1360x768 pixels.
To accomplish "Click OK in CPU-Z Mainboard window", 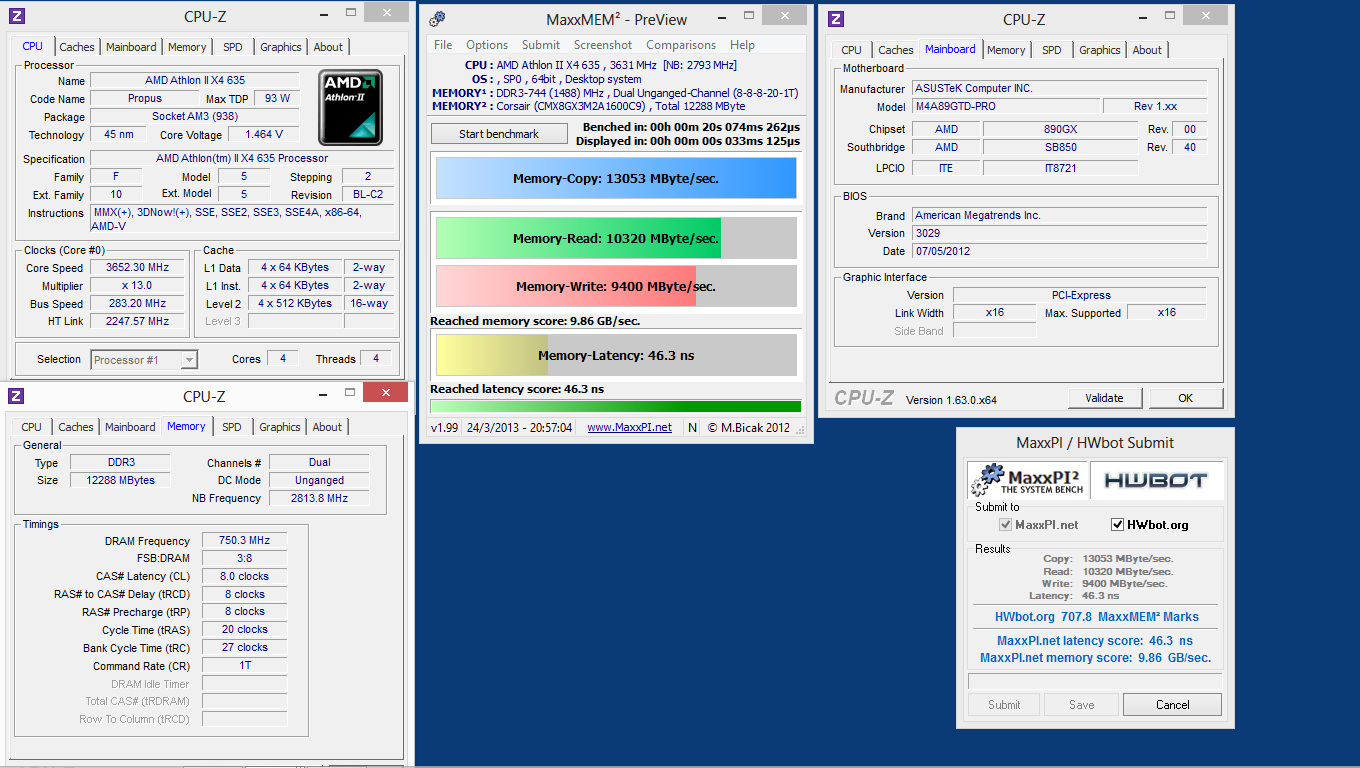I will pos(1186,398).
